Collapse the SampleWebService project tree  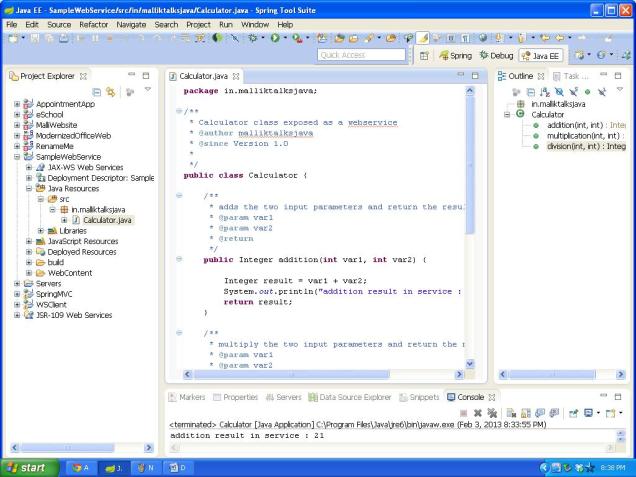tap(17, 157)
